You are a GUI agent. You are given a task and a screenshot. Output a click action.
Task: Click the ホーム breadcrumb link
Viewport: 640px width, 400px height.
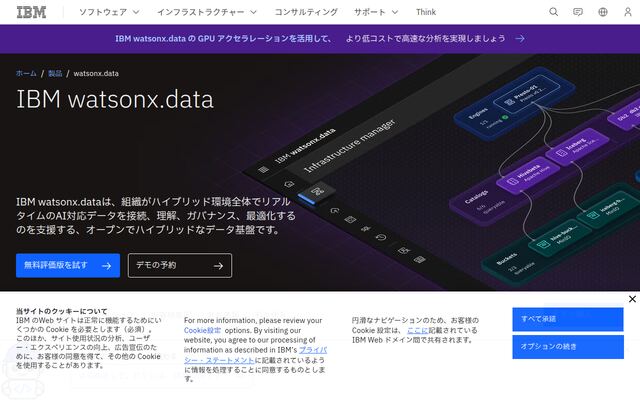tap(26, 73)
